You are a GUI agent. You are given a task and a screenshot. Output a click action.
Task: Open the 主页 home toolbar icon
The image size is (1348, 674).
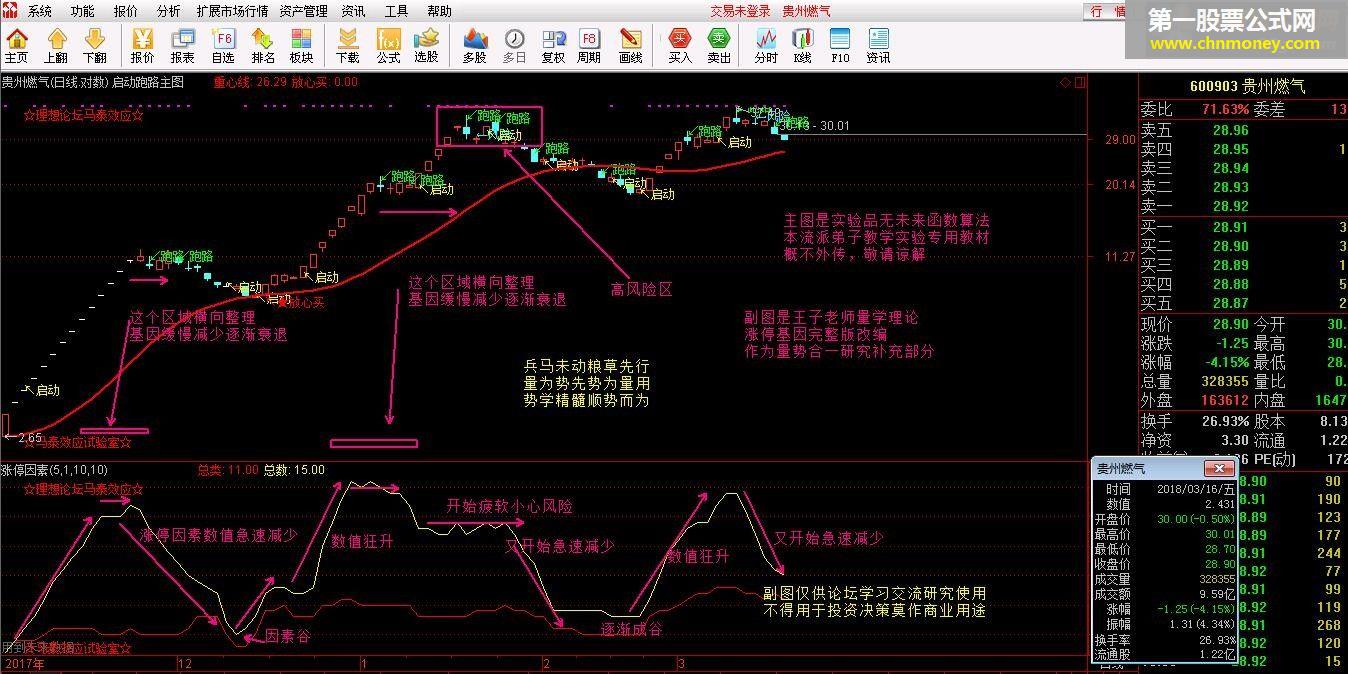[17, 46]
